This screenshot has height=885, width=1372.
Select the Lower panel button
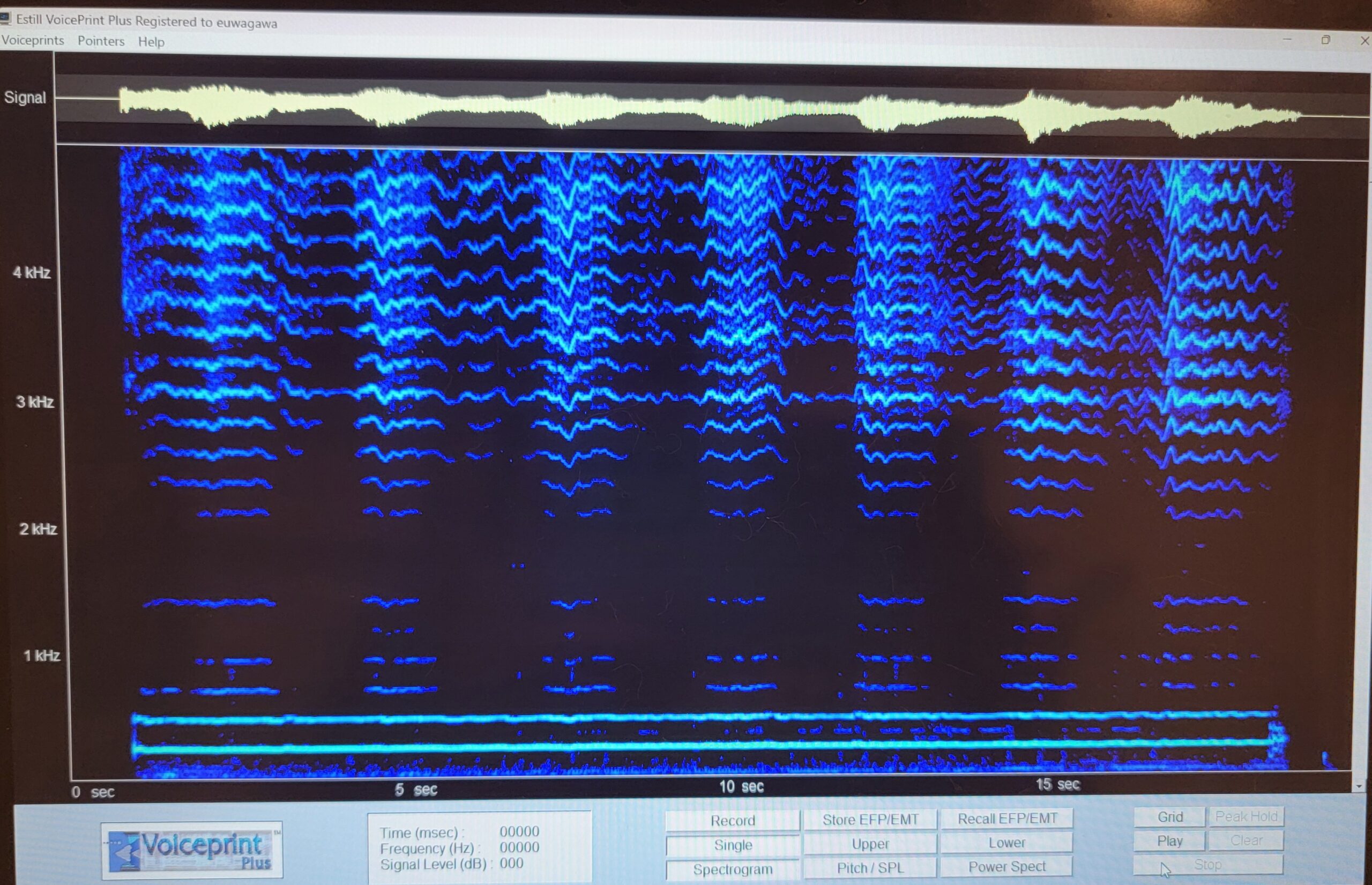[x=1006, y=843]
